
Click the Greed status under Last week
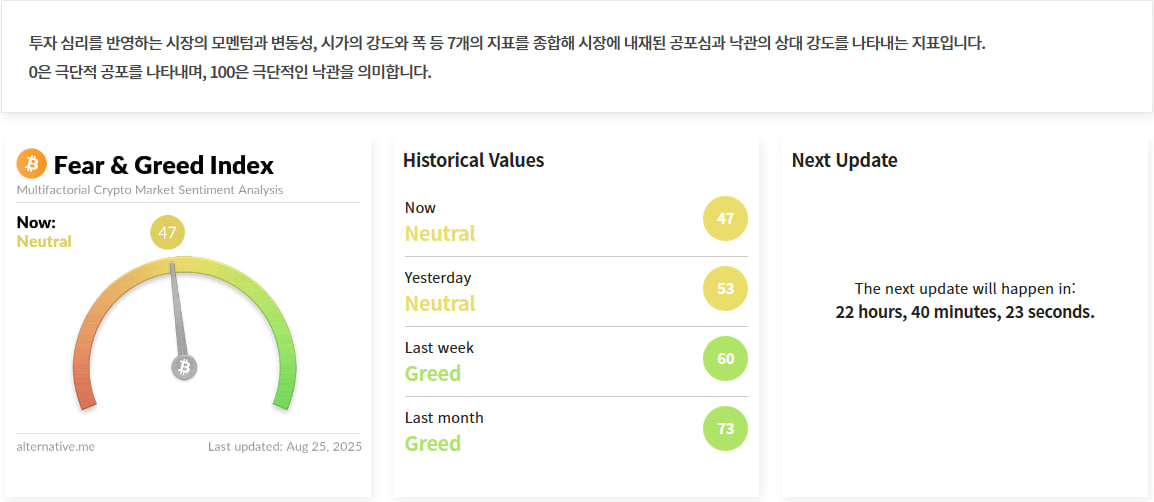[433, 373]
